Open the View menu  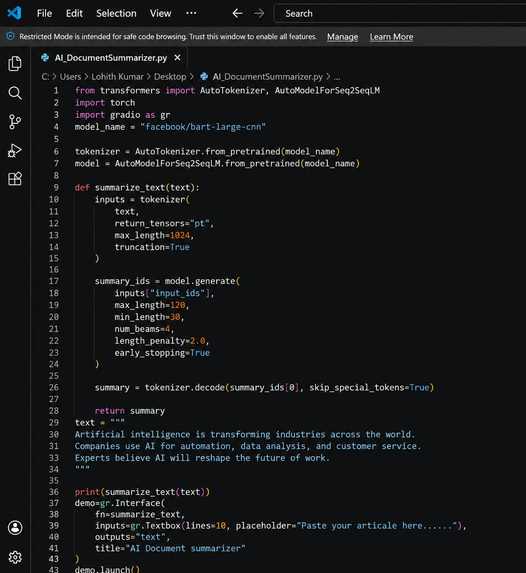tap(160, 14)
